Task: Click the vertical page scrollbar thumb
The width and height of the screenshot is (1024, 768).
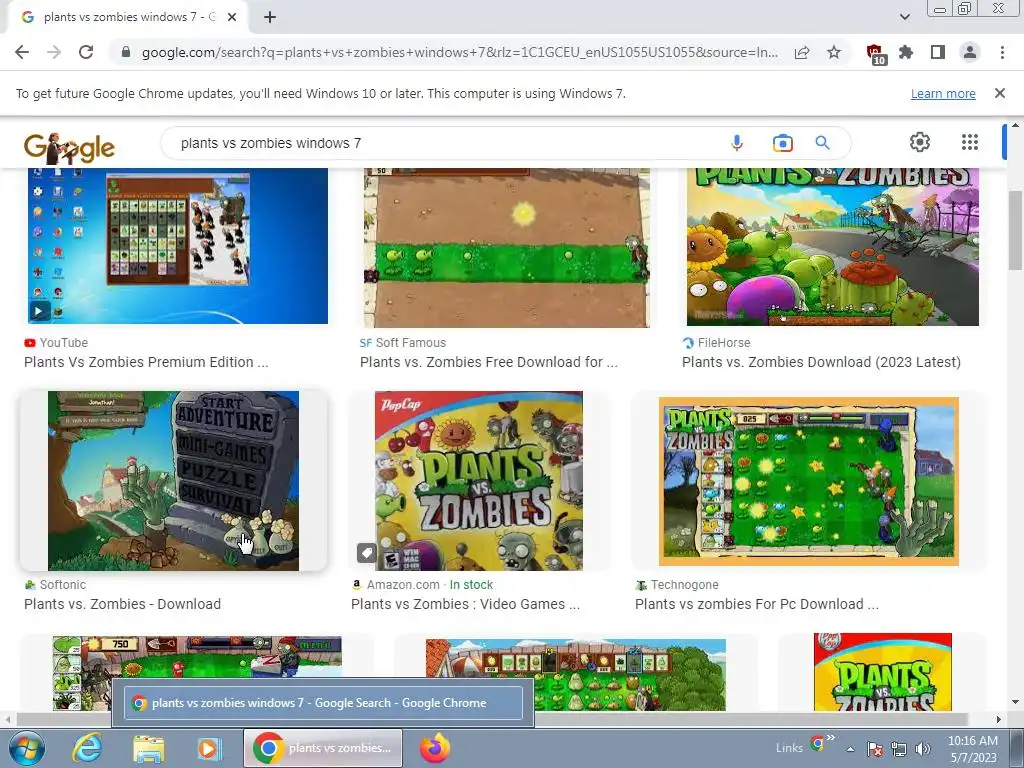Action: pyautogui.click(x=1015, y=230)
